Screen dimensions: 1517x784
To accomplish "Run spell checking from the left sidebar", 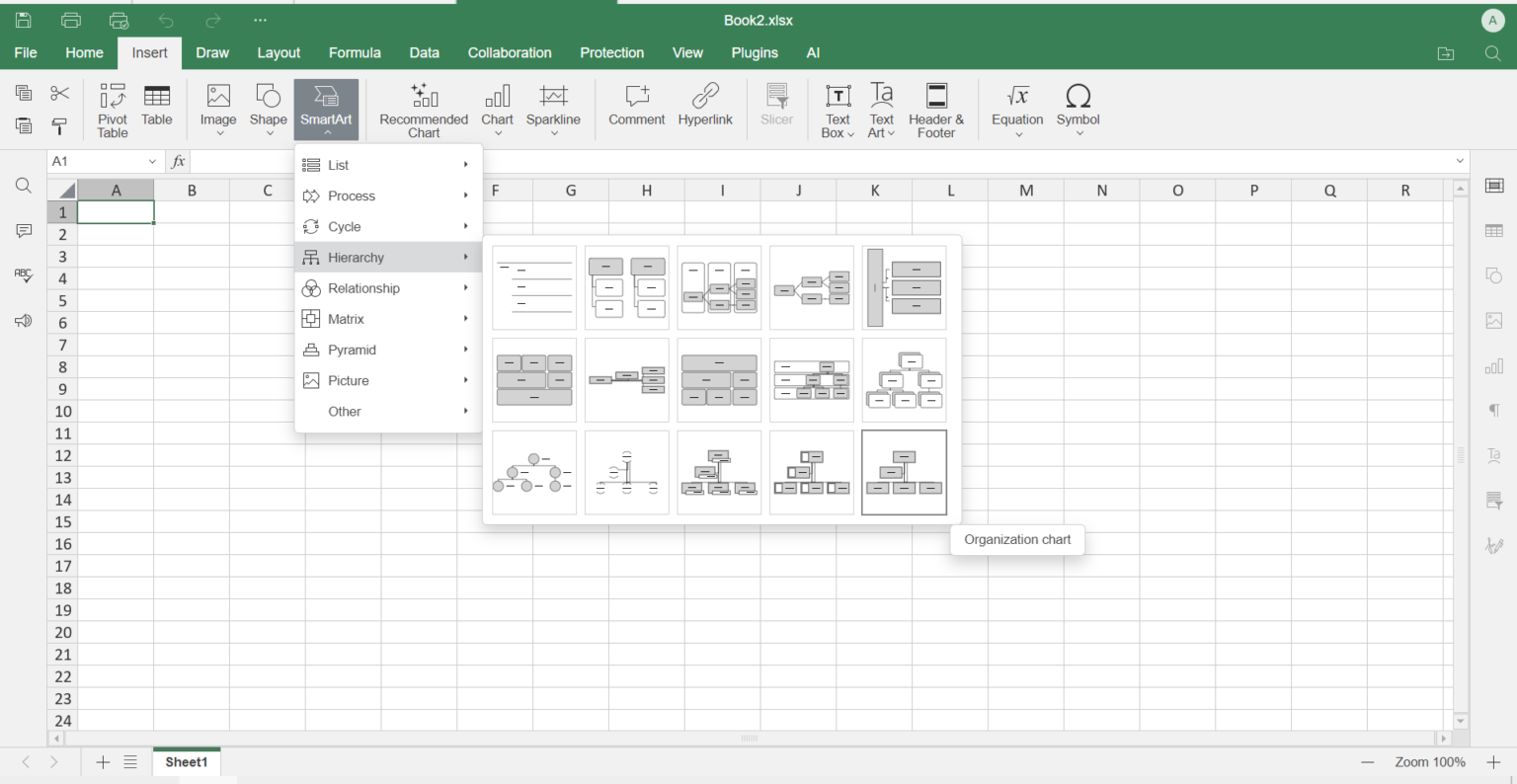I will [23, 275].
